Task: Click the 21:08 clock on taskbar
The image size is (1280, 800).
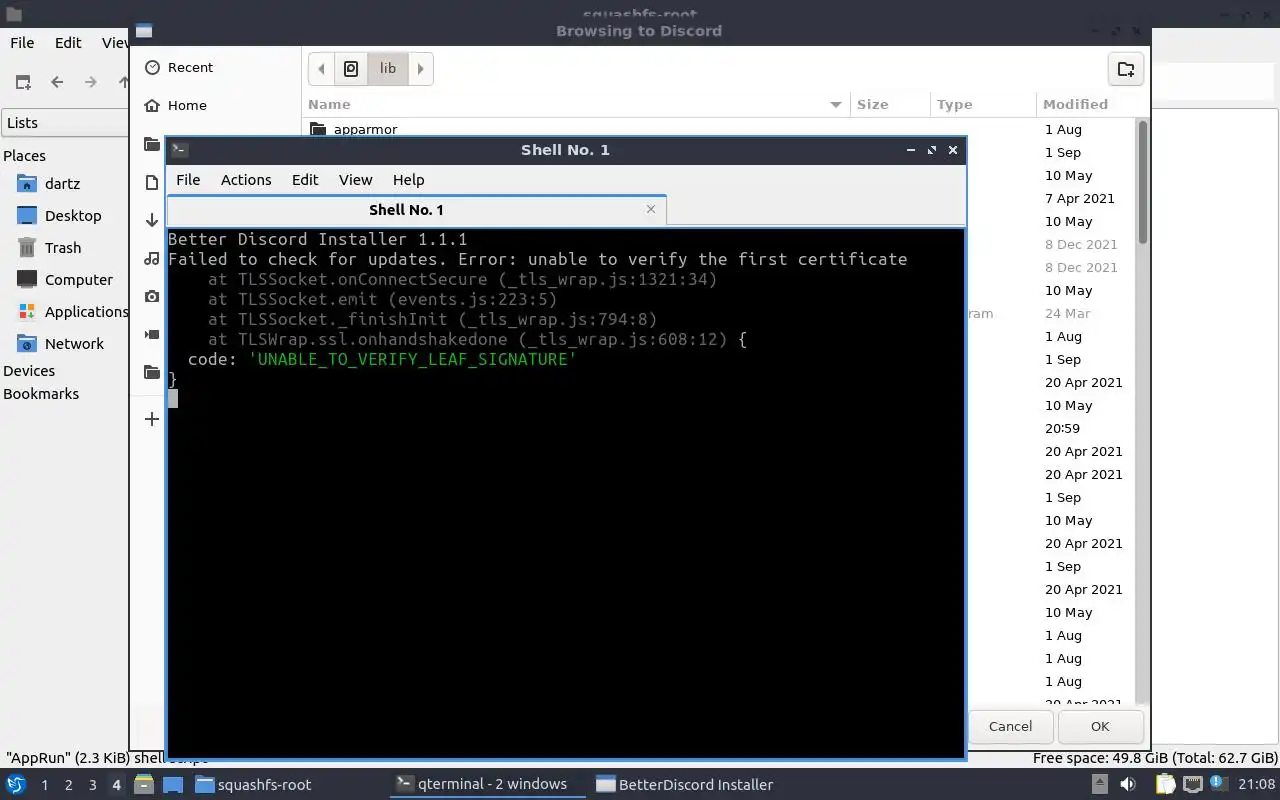Action: 1255,784
